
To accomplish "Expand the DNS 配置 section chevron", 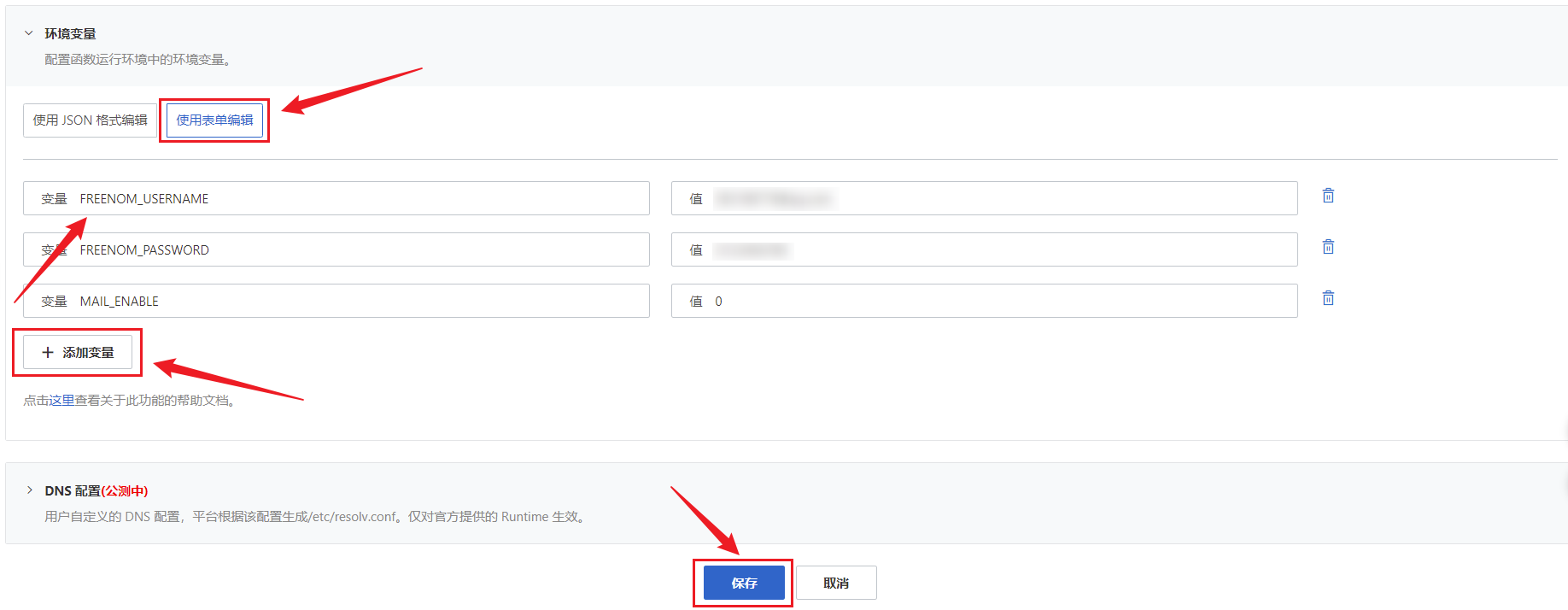I will (x=29, y=490).
